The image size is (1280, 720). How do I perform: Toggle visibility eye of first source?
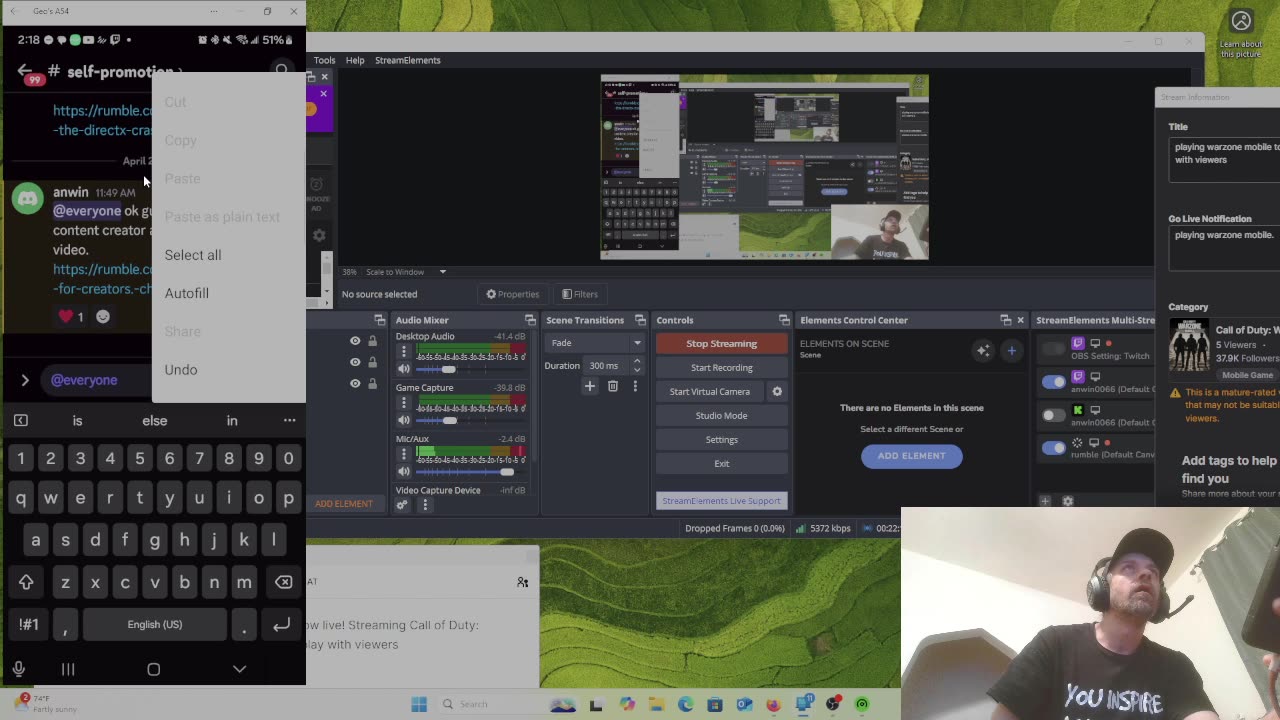tap(355, 341)
